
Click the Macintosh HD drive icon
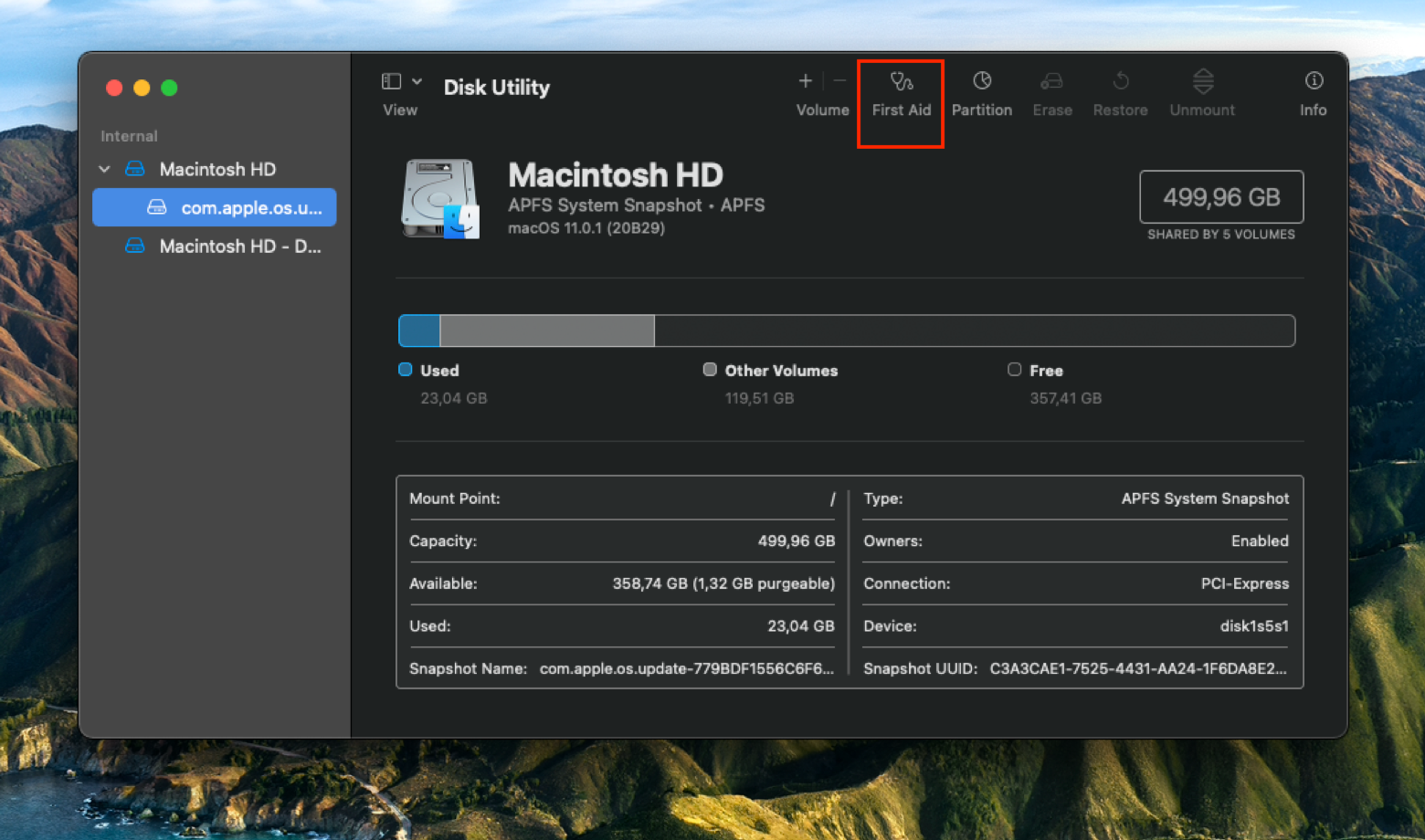click(440, 199)
